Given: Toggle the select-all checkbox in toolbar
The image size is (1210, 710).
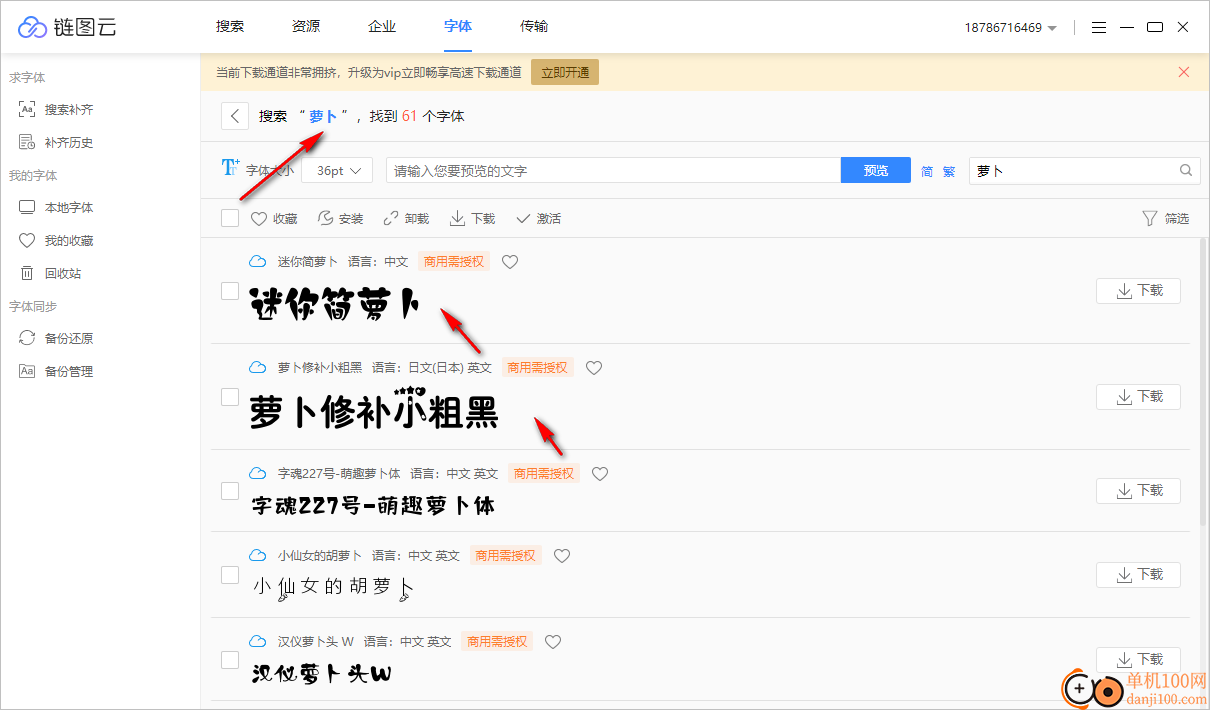Looking at the screenshot, I should pyautogui.click(x=230, y=217).
